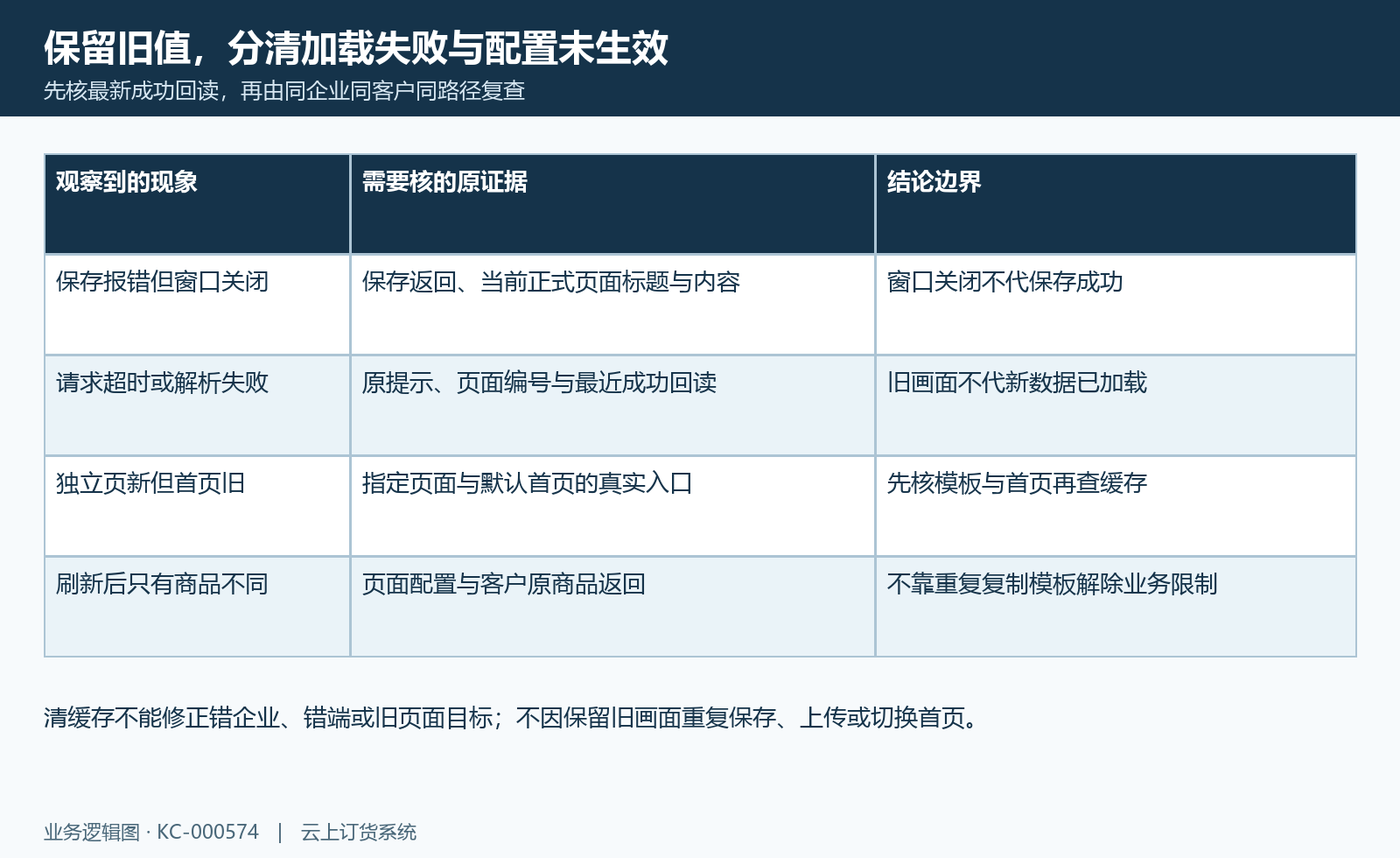Select cell 指定页面与默认首页的真实入口
This screenshot has height=858, width=1400.
coord(612,506)
